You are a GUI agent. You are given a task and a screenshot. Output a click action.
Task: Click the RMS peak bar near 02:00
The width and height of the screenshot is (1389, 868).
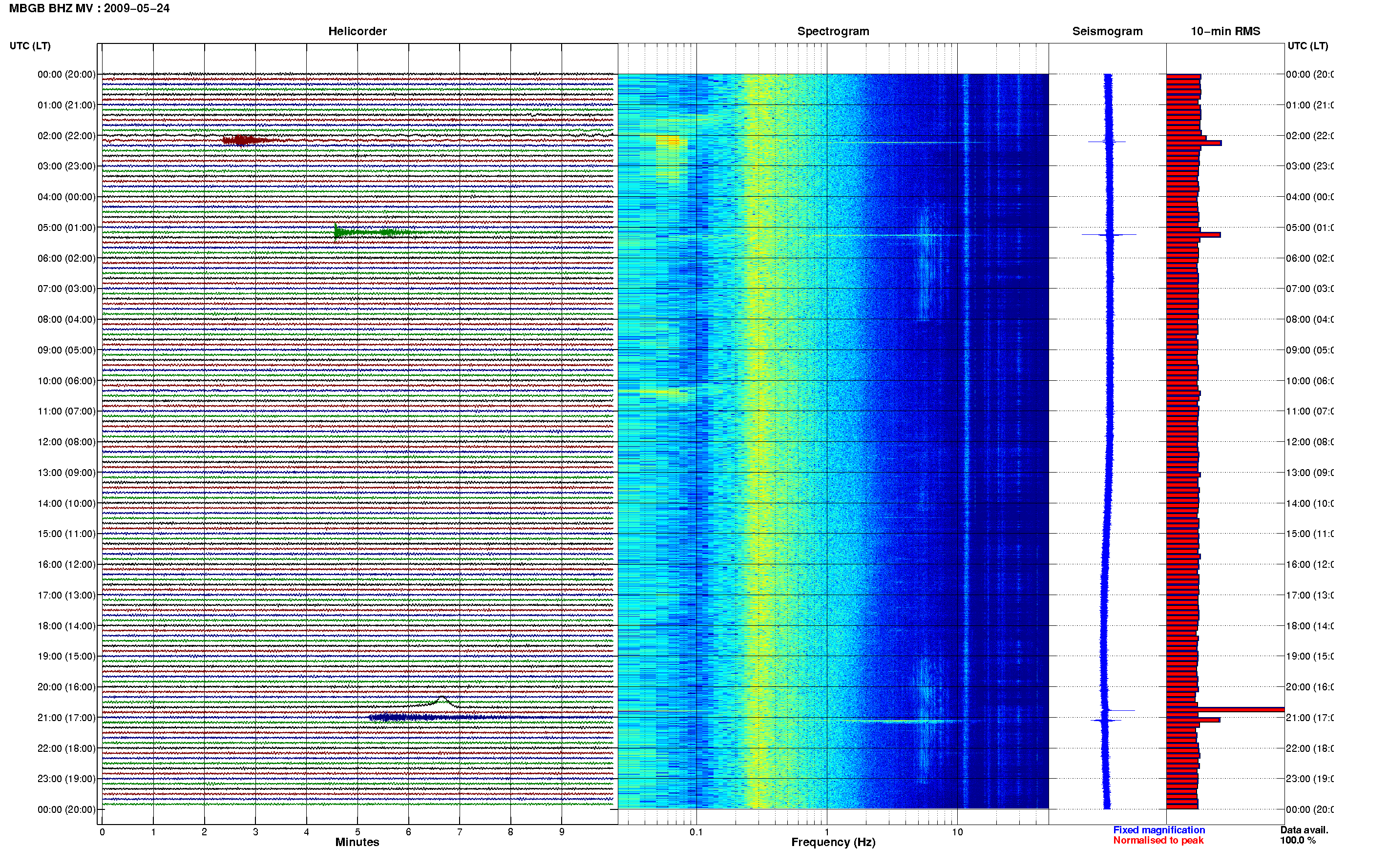tap(1194, 143)
